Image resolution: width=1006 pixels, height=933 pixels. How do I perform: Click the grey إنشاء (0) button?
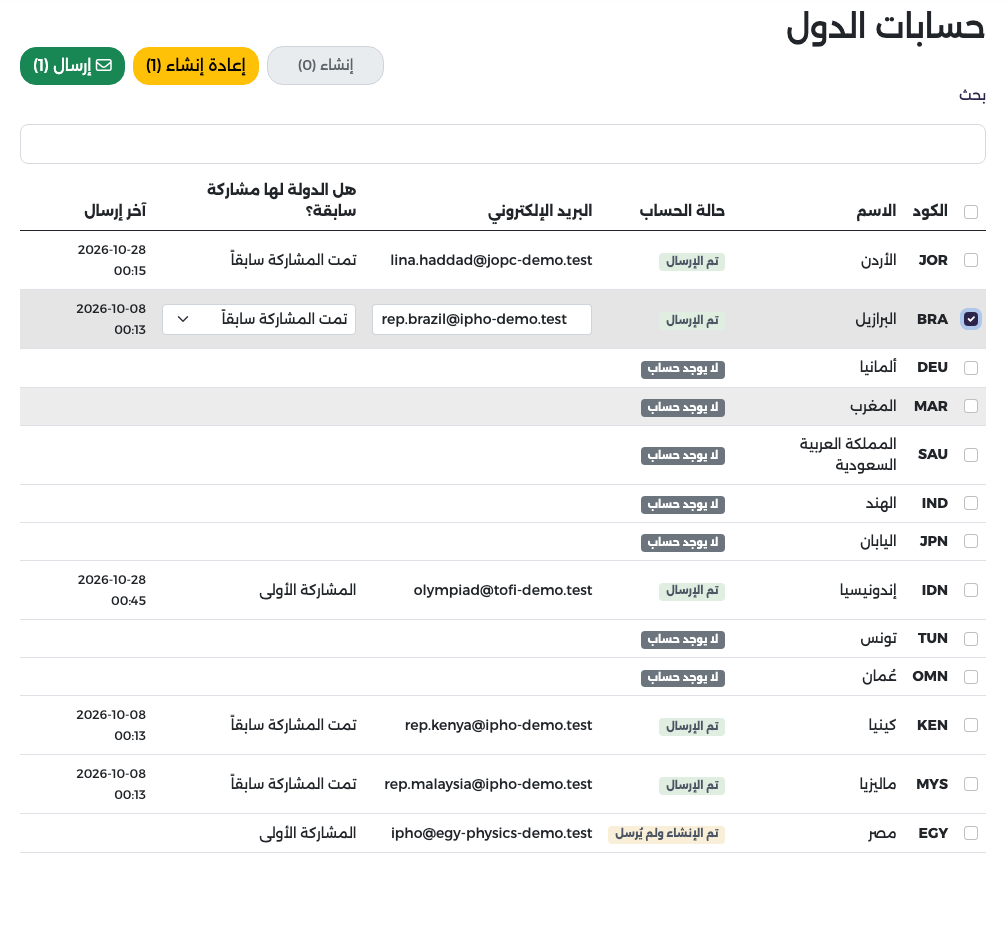pyautogui.click(x=325, y=65)
